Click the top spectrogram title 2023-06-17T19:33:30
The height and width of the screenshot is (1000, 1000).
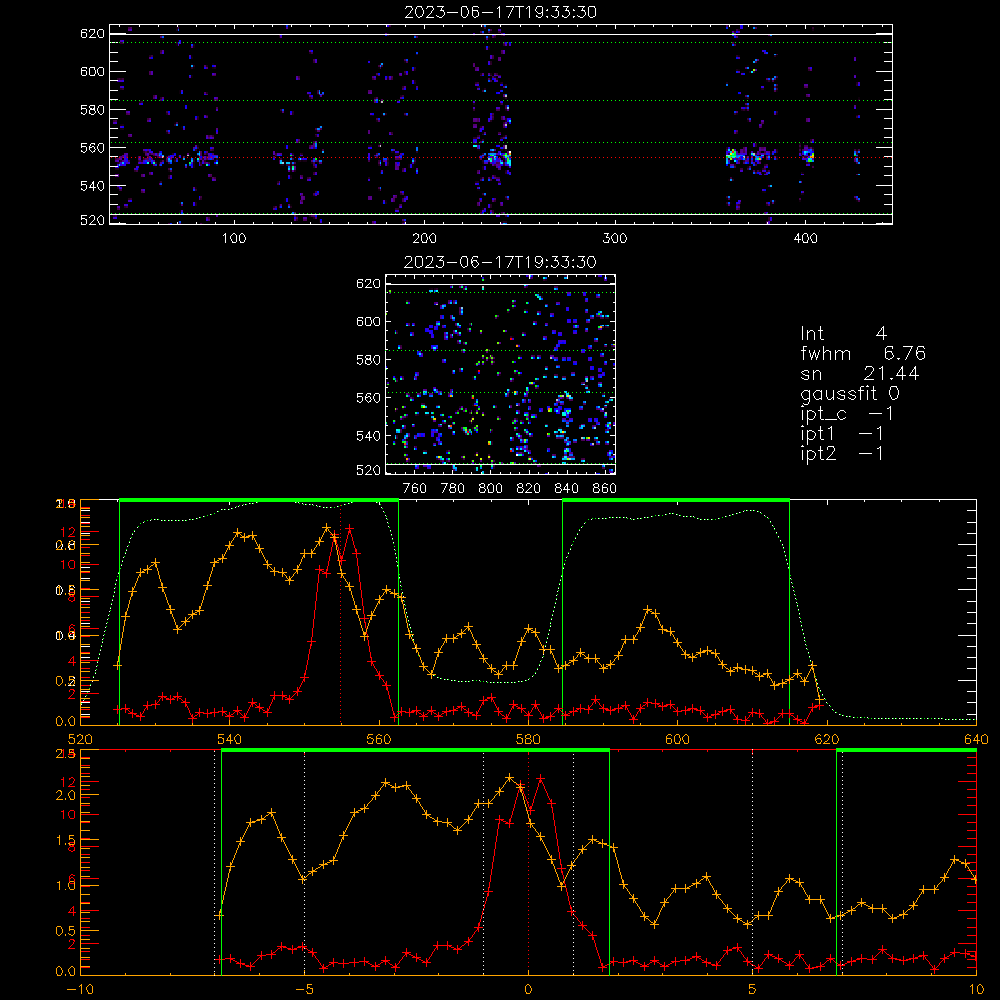(x=500, y=12)
